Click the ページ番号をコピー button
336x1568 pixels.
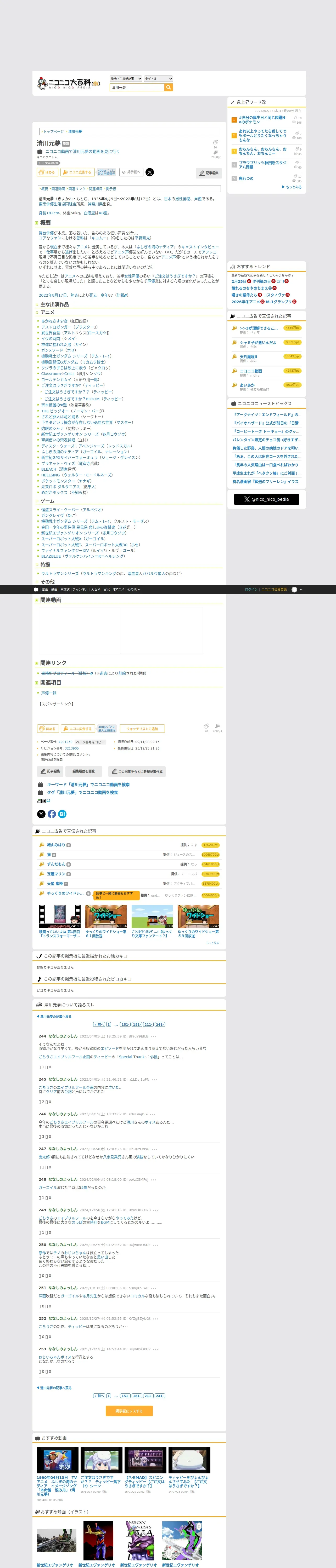point(90,742)
